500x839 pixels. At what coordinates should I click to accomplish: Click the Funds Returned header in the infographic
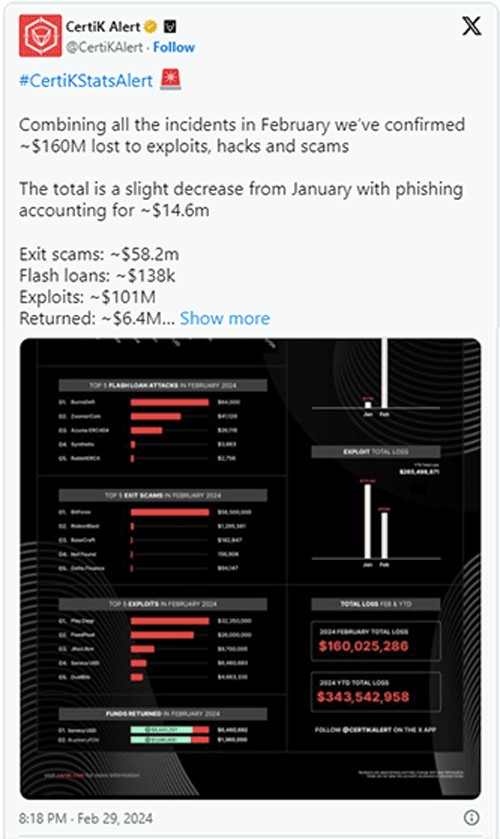click(163, 713)
